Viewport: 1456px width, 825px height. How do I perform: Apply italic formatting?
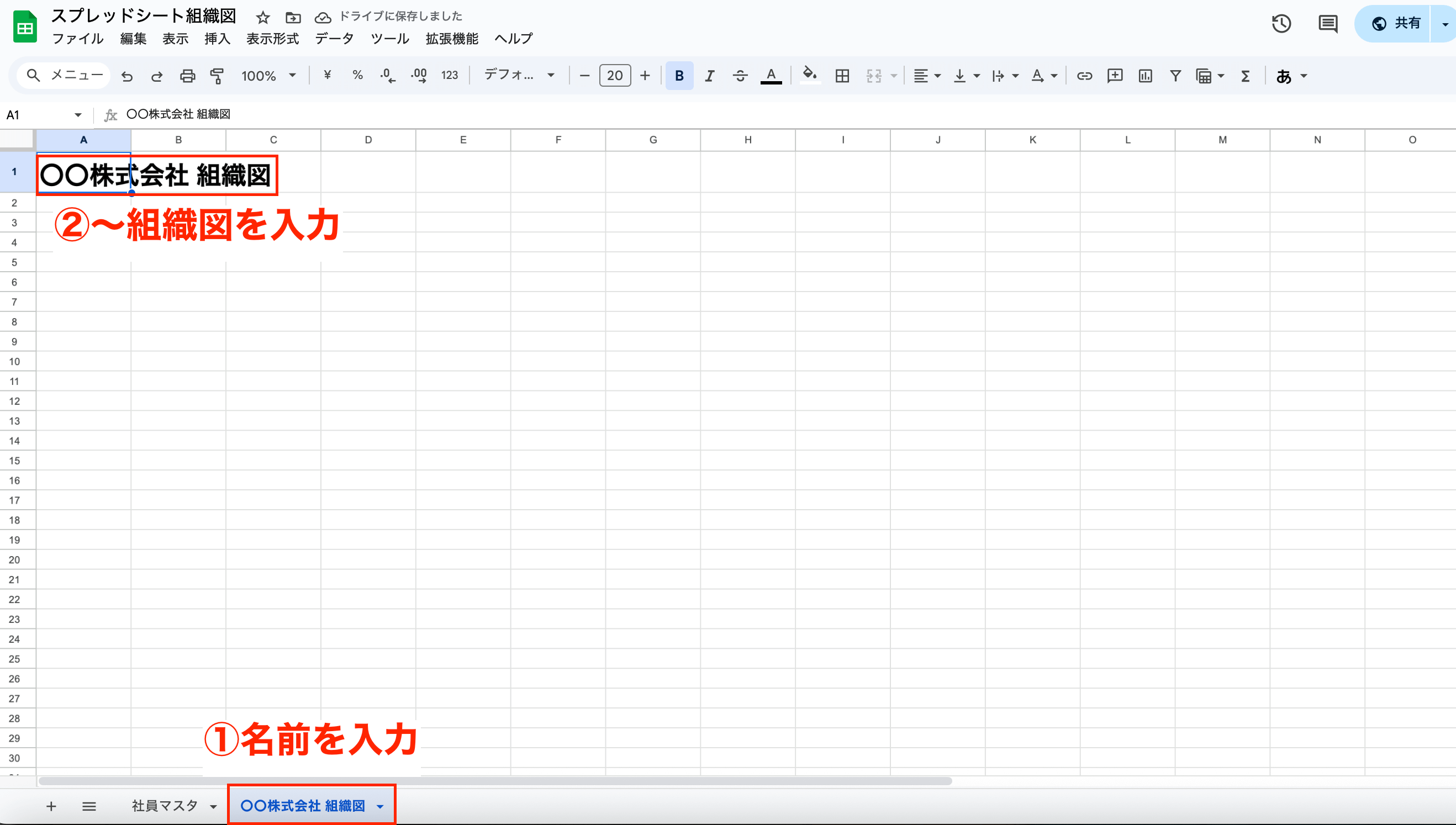pyautogui.click(x=709, y=75)
